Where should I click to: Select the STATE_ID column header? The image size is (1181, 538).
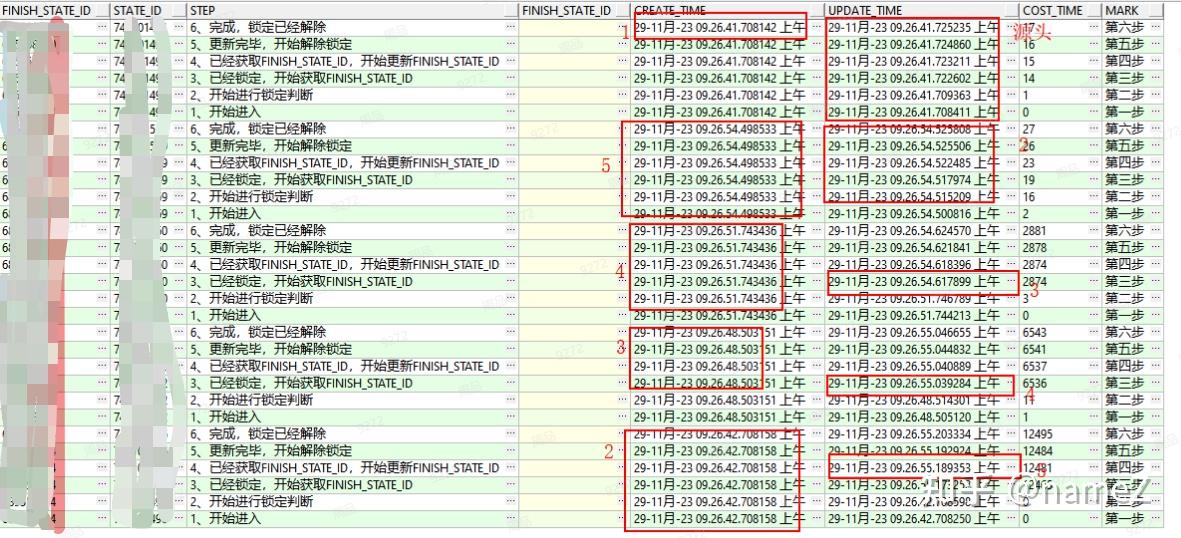pyautogui.click(x=148, y=11)
